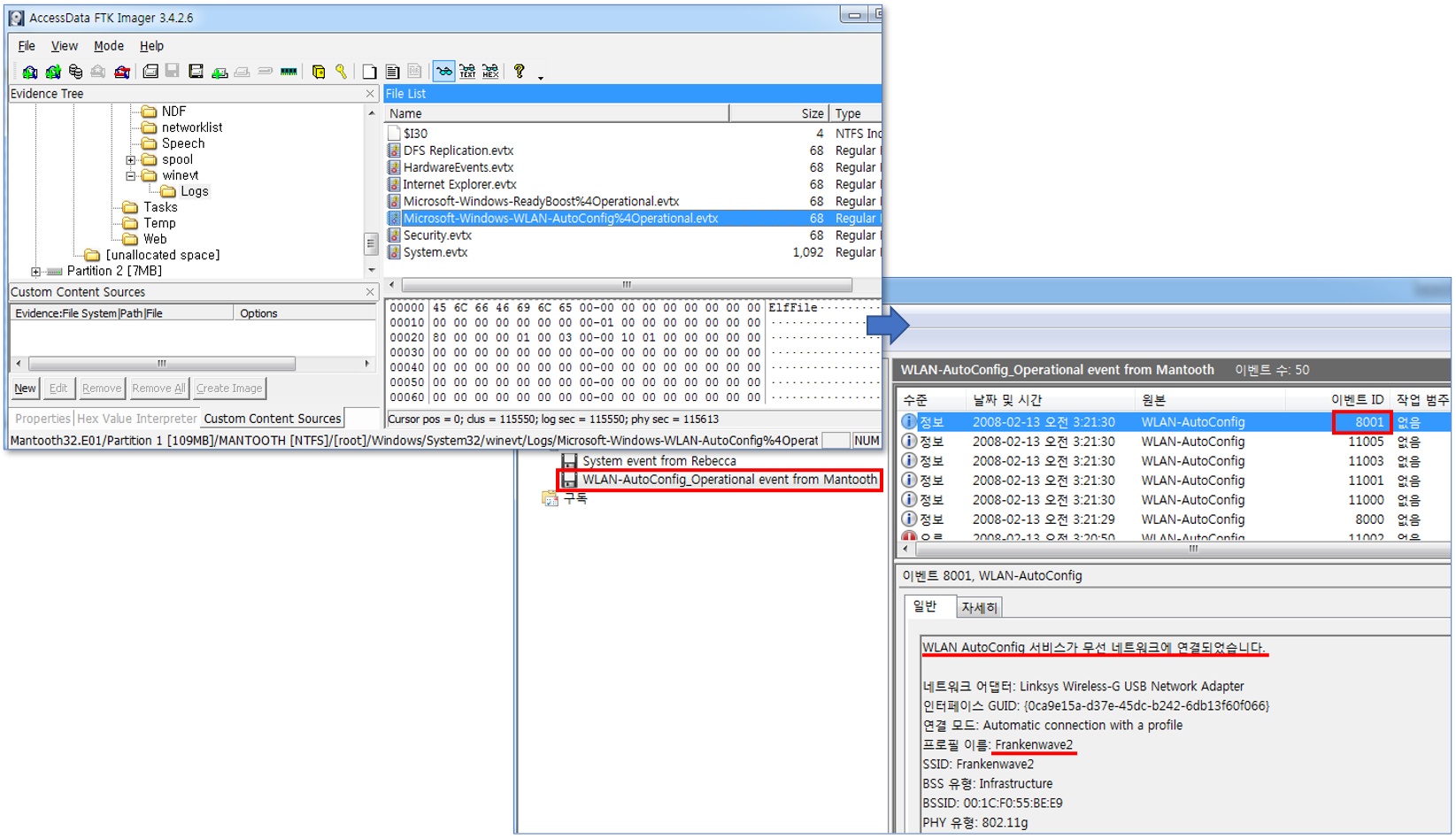Switch to Custom Content Sources tab
Viewport: 1456px width, 839px height.
tap(273, 419)
